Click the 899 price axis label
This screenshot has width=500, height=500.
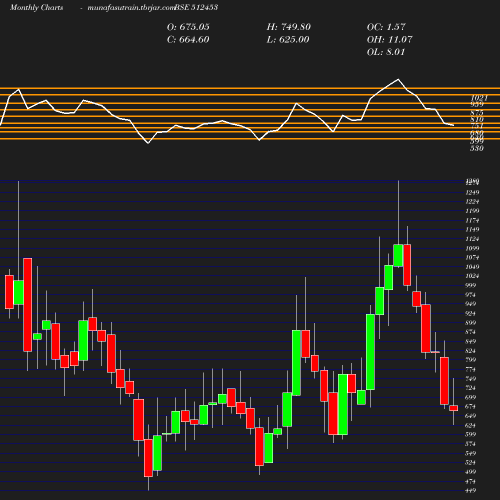pyautogui.click(x=472, y=323)
